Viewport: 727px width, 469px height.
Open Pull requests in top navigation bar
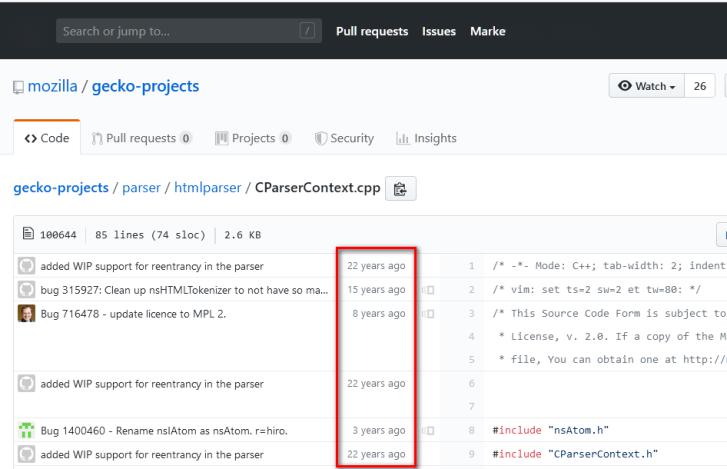(x=372, y=32)
